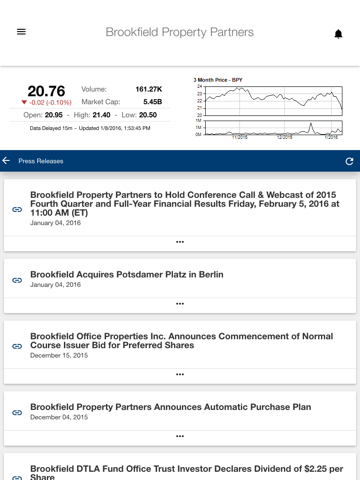Click link icon beside Conference Call release
This screenshot has width=360, height=480.
[x=17, y=209]
